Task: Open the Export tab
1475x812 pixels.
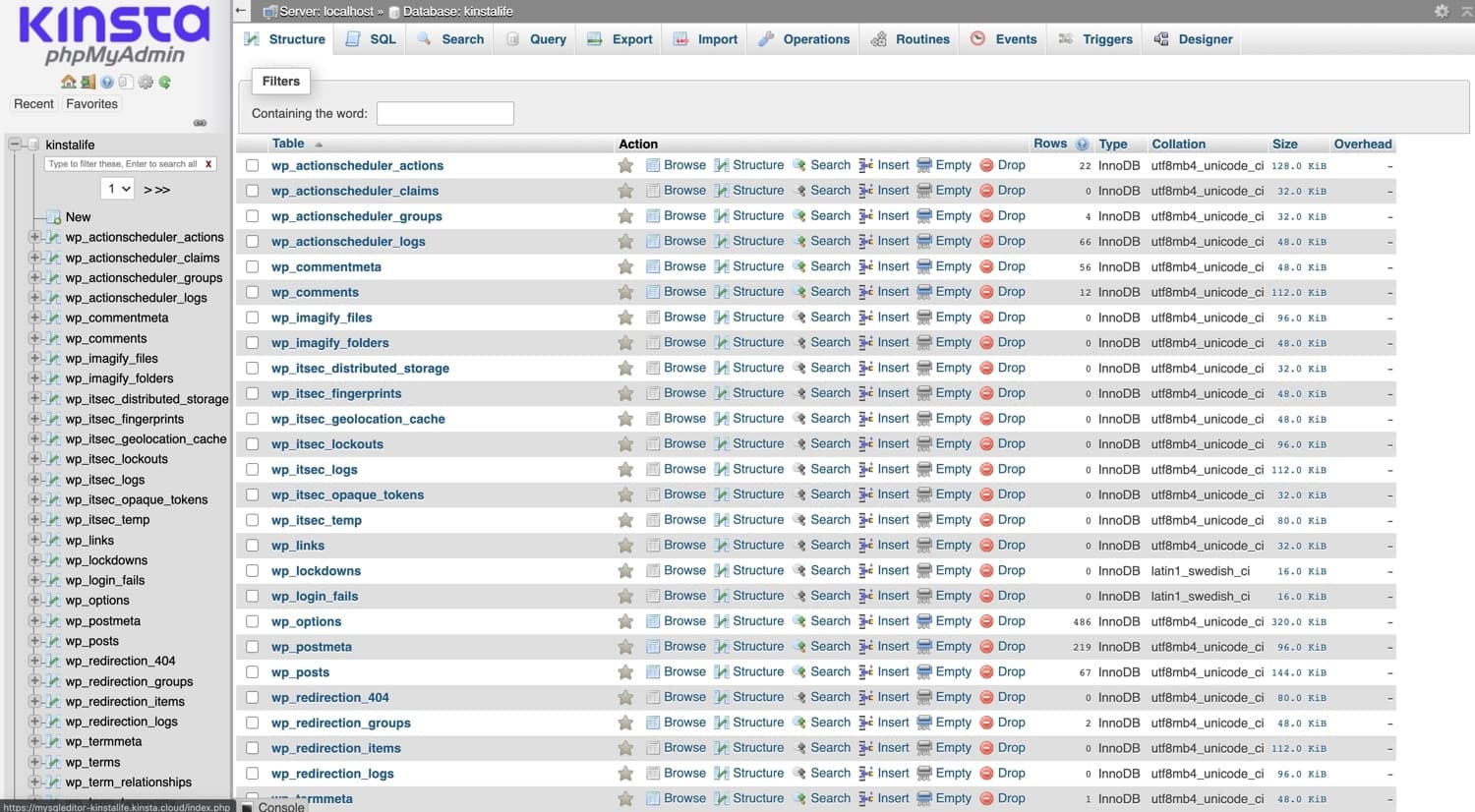Action: 619,39
